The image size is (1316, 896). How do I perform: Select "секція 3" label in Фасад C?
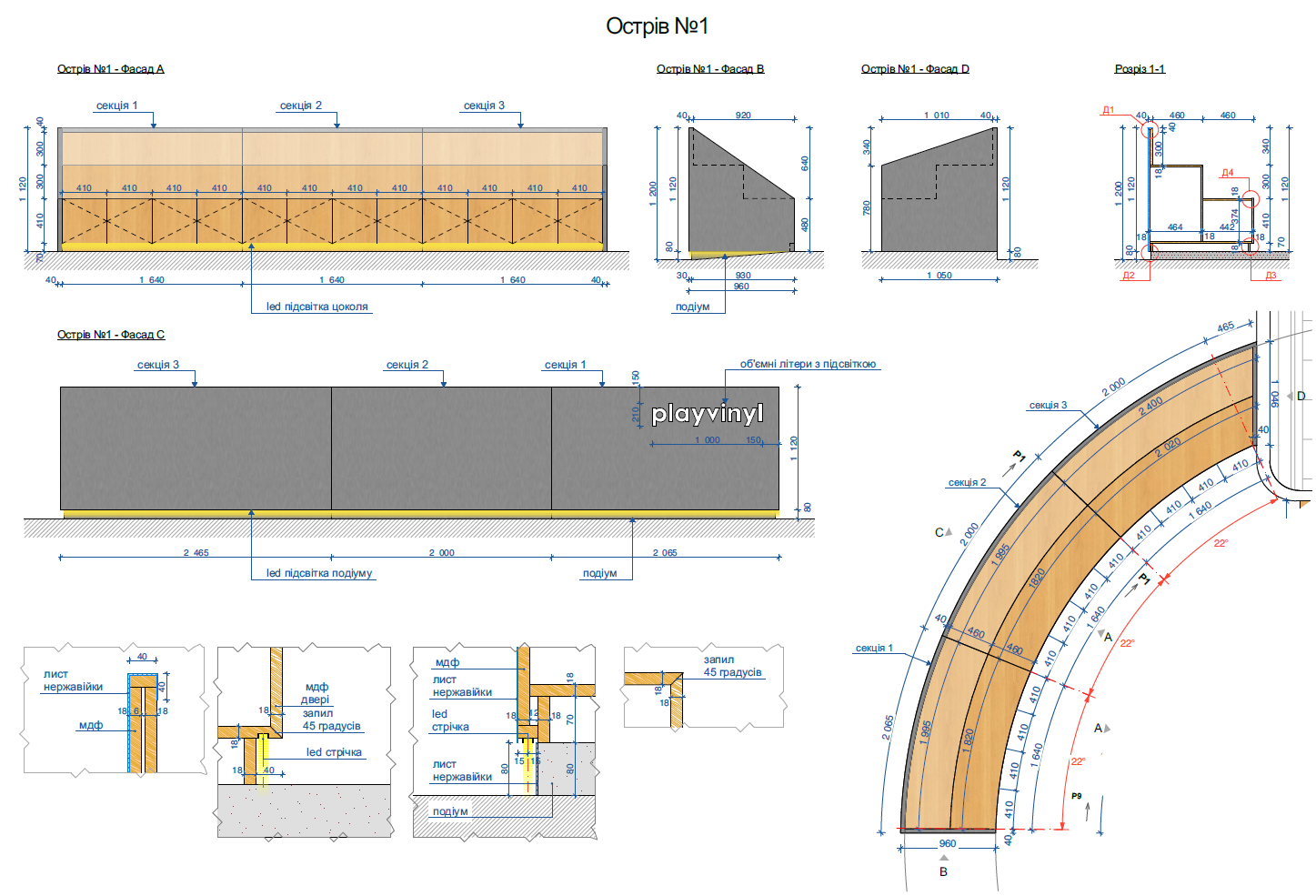tap(158, 365)
